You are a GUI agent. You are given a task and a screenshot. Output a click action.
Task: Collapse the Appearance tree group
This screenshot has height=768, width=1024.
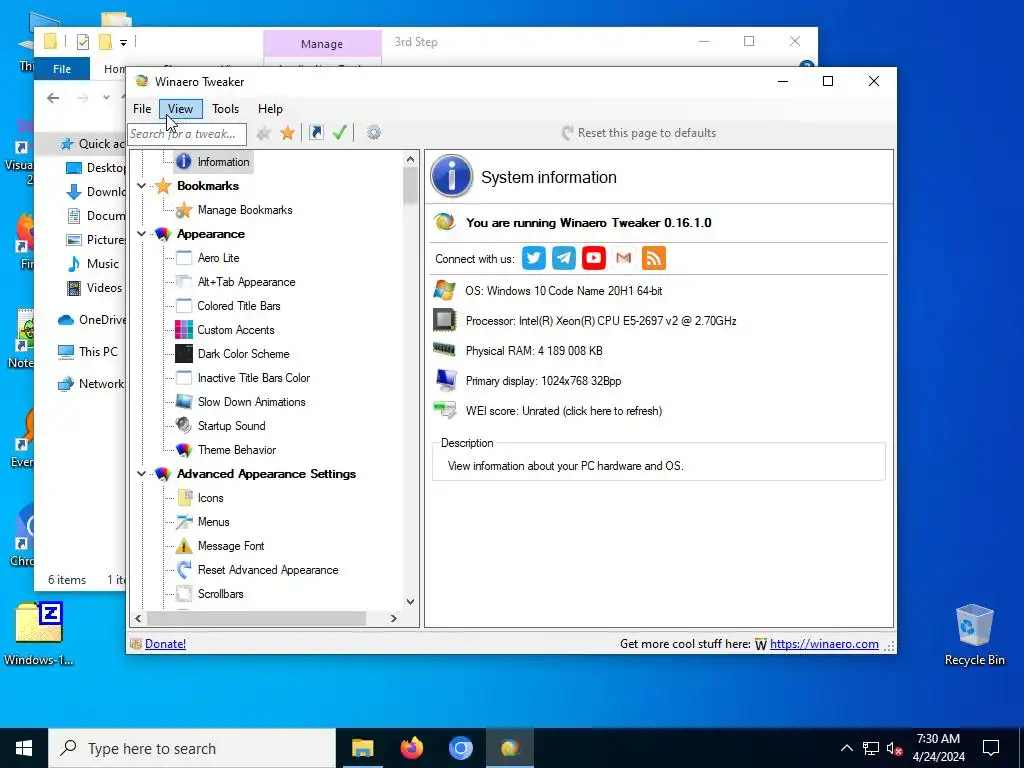click(x=141, y=234)
